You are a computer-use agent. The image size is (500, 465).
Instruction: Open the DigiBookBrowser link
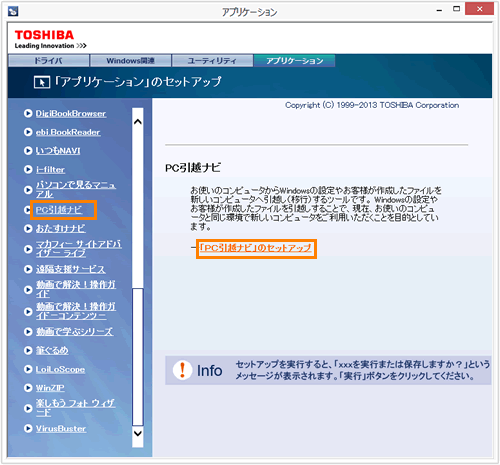pyautogui.click(x=71, y=114)
